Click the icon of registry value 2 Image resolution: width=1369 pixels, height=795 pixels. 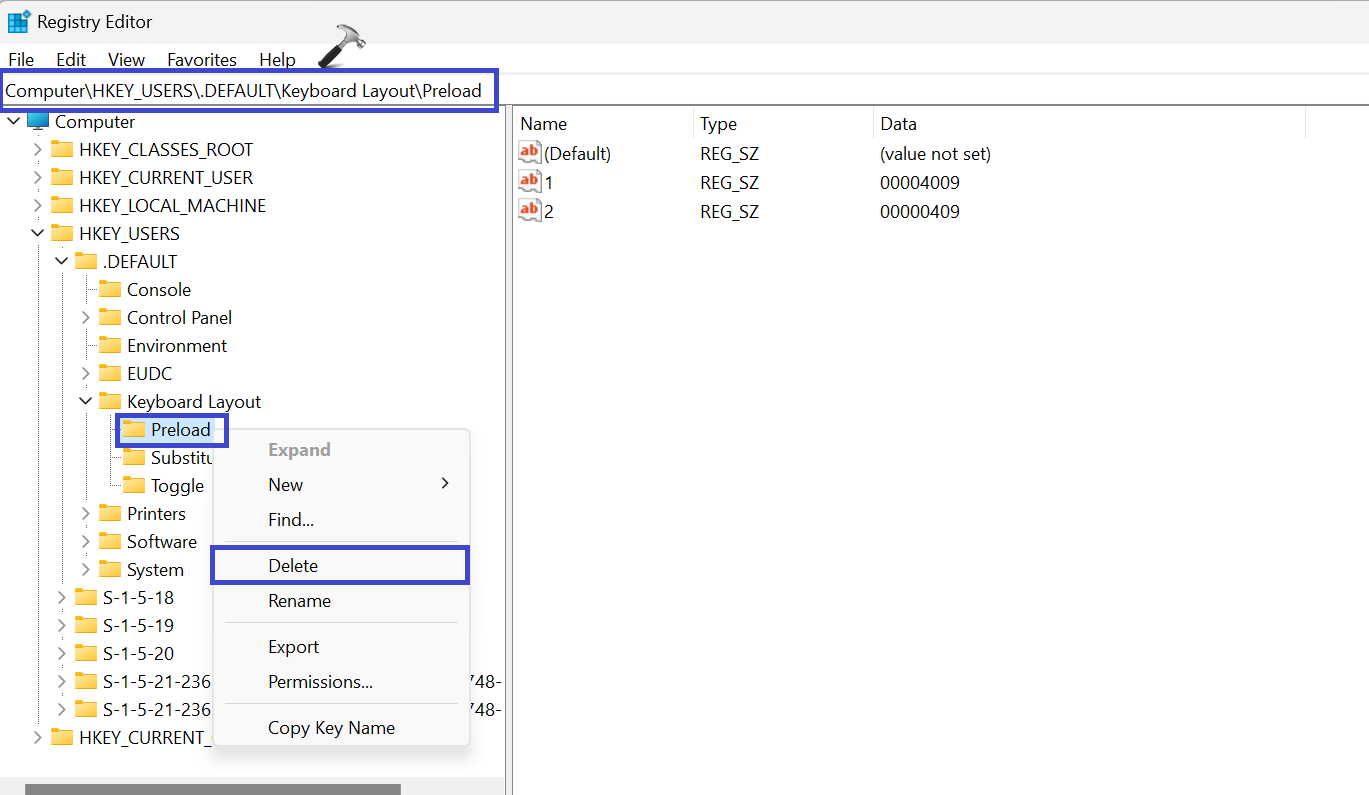(x=529, y=211)
